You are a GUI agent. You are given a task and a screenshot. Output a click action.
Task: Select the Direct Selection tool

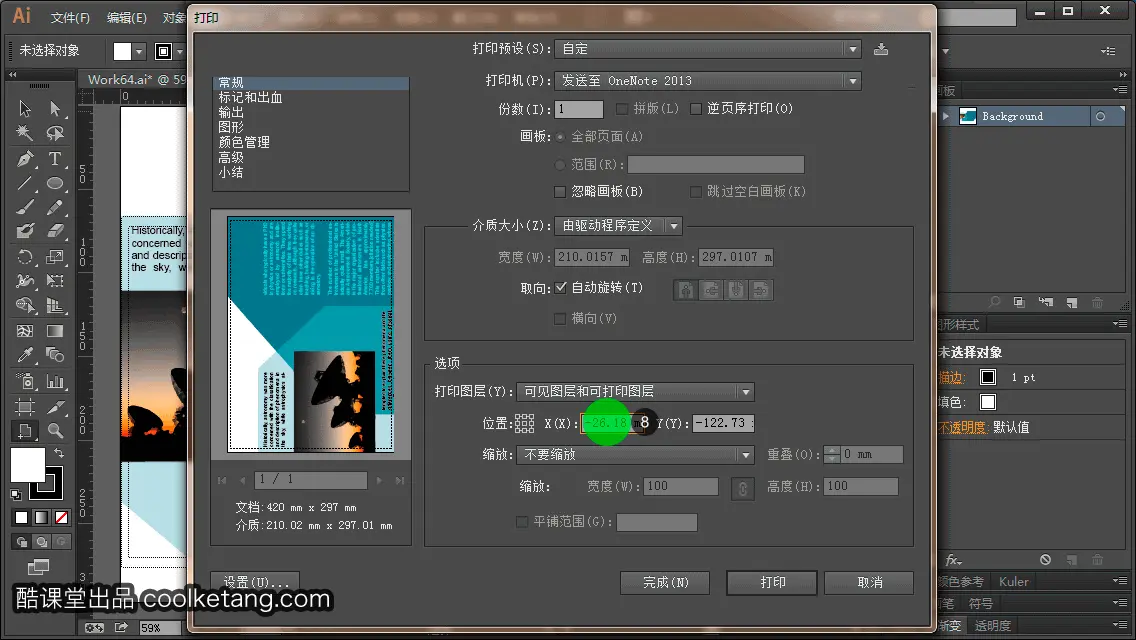(x=55, y=109)
